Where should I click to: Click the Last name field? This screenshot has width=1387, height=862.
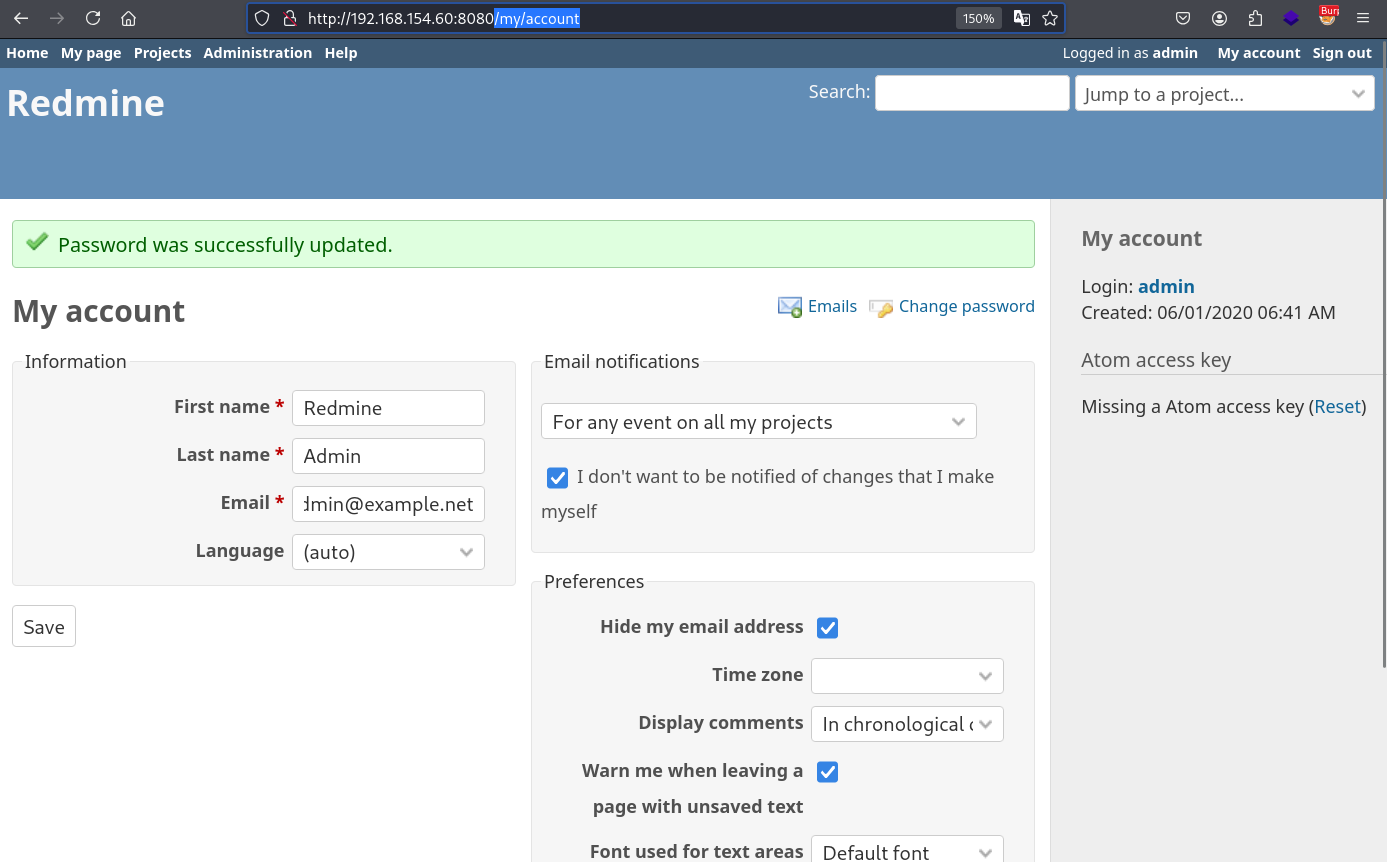(x=388, y=456)
